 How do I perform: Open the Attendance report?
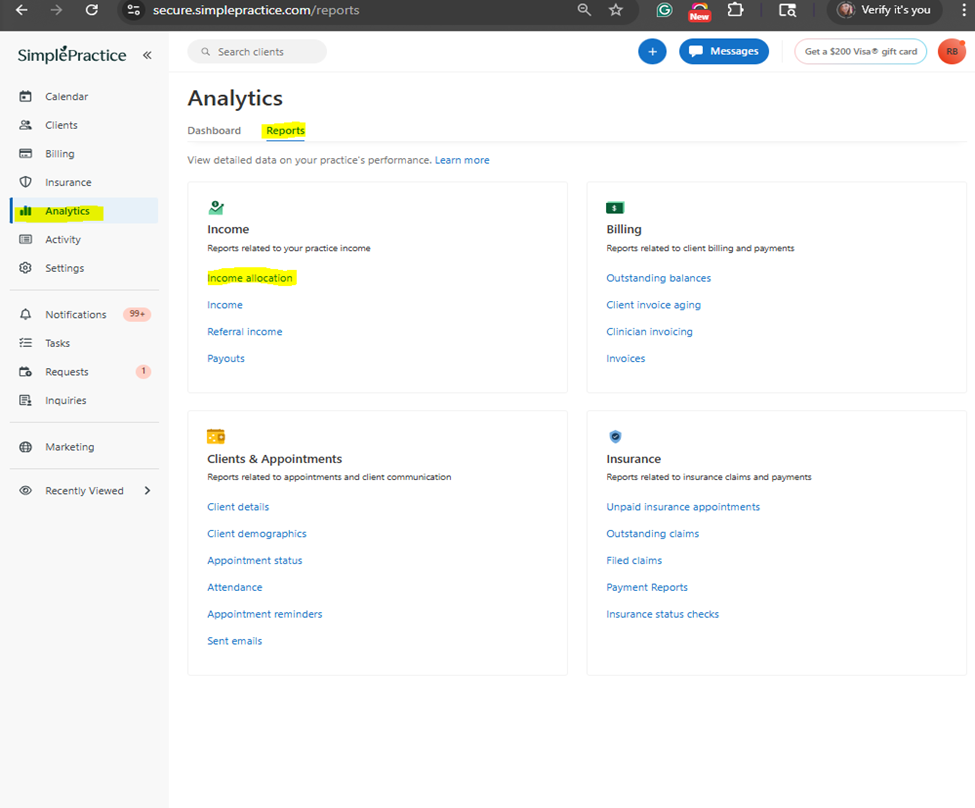[x=235, y=587]
